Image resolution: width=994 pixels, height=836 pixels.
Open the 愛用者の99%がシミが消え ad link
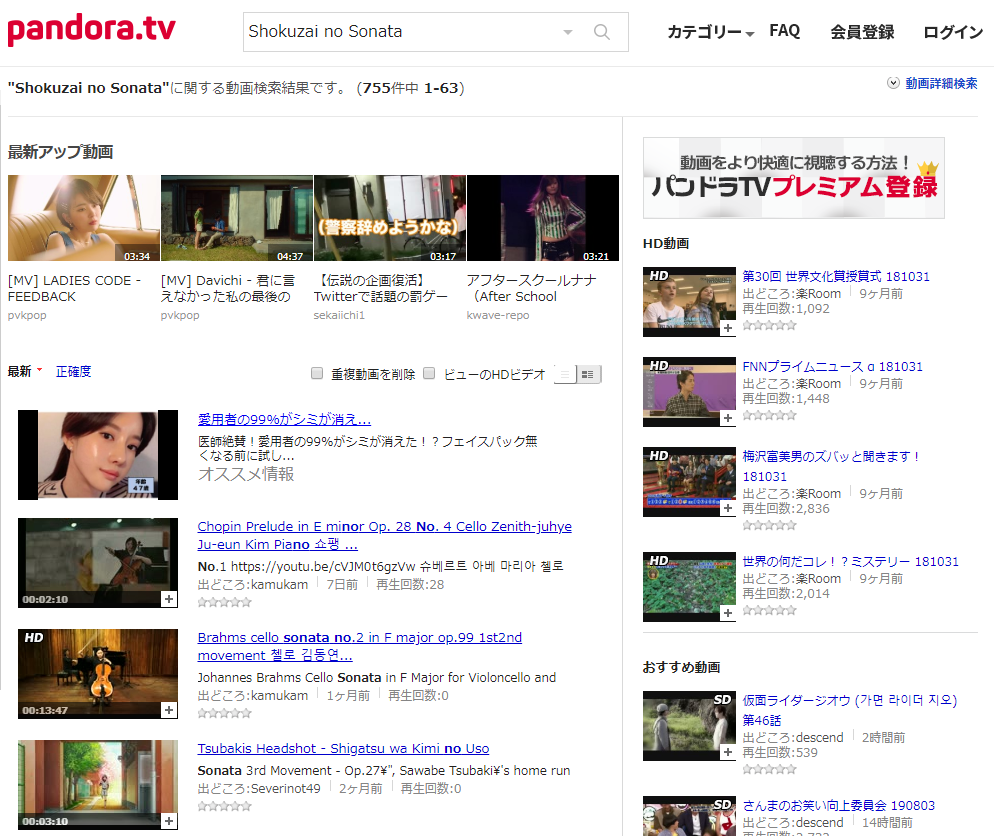[284, 419]
